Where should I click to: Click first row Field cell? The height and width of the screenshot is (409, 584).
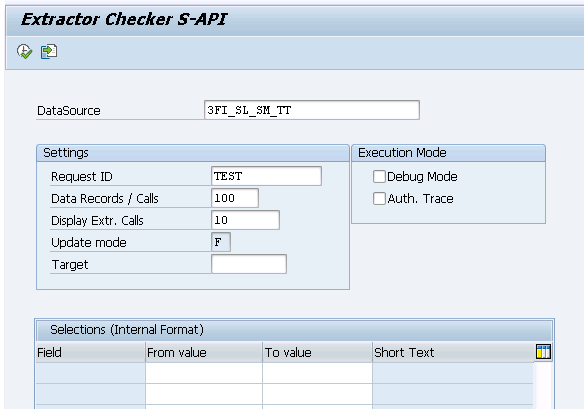[91, 373]
